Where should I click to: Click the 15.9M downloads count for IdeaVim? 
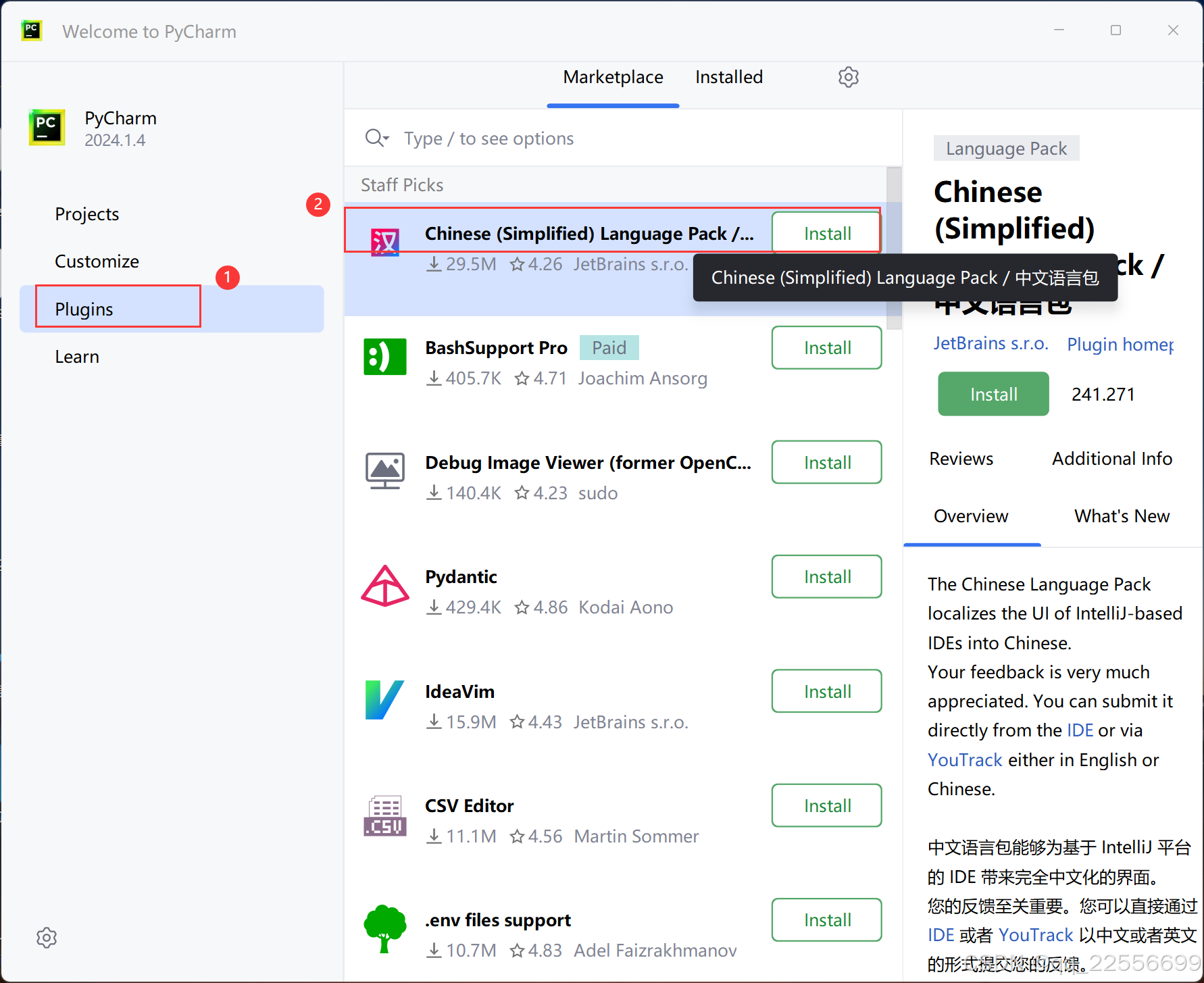pyautogui.click(x=461, y=722)
